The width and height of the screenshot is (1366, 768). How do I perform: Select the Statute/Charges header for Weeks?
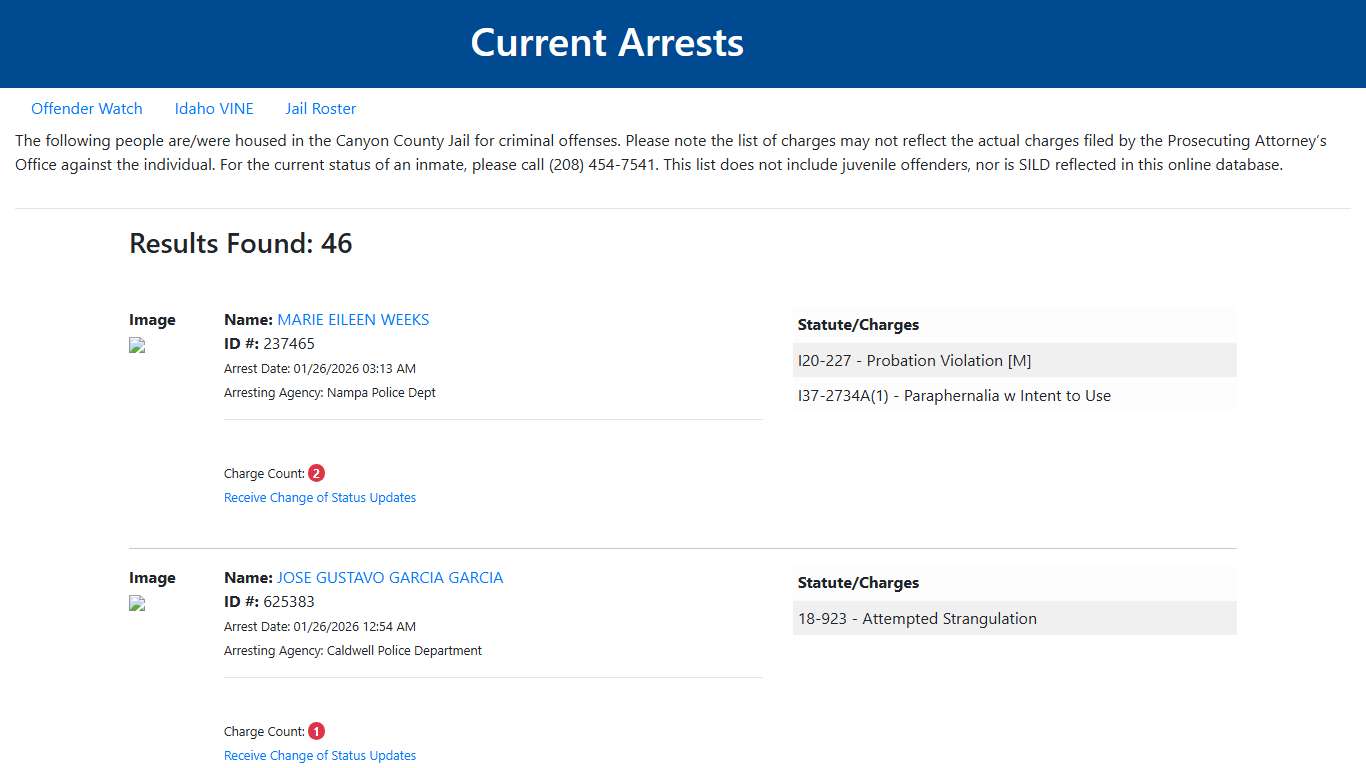click(858, 324)
